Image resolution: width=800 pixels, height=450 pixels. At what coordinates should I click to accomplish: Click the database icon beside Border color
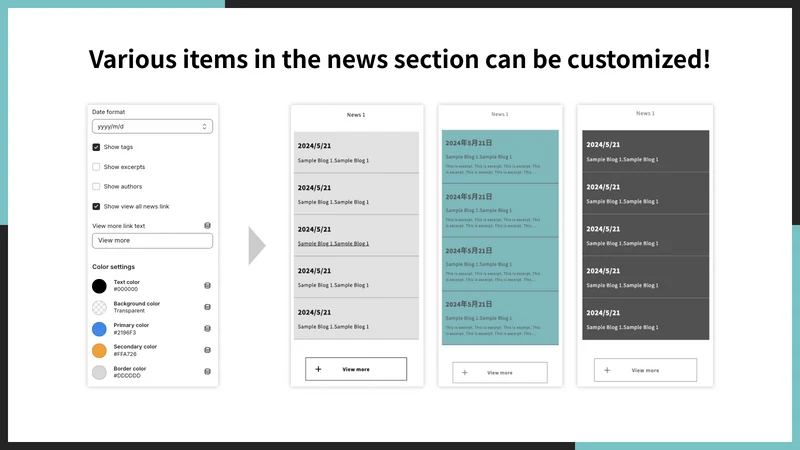207,371
